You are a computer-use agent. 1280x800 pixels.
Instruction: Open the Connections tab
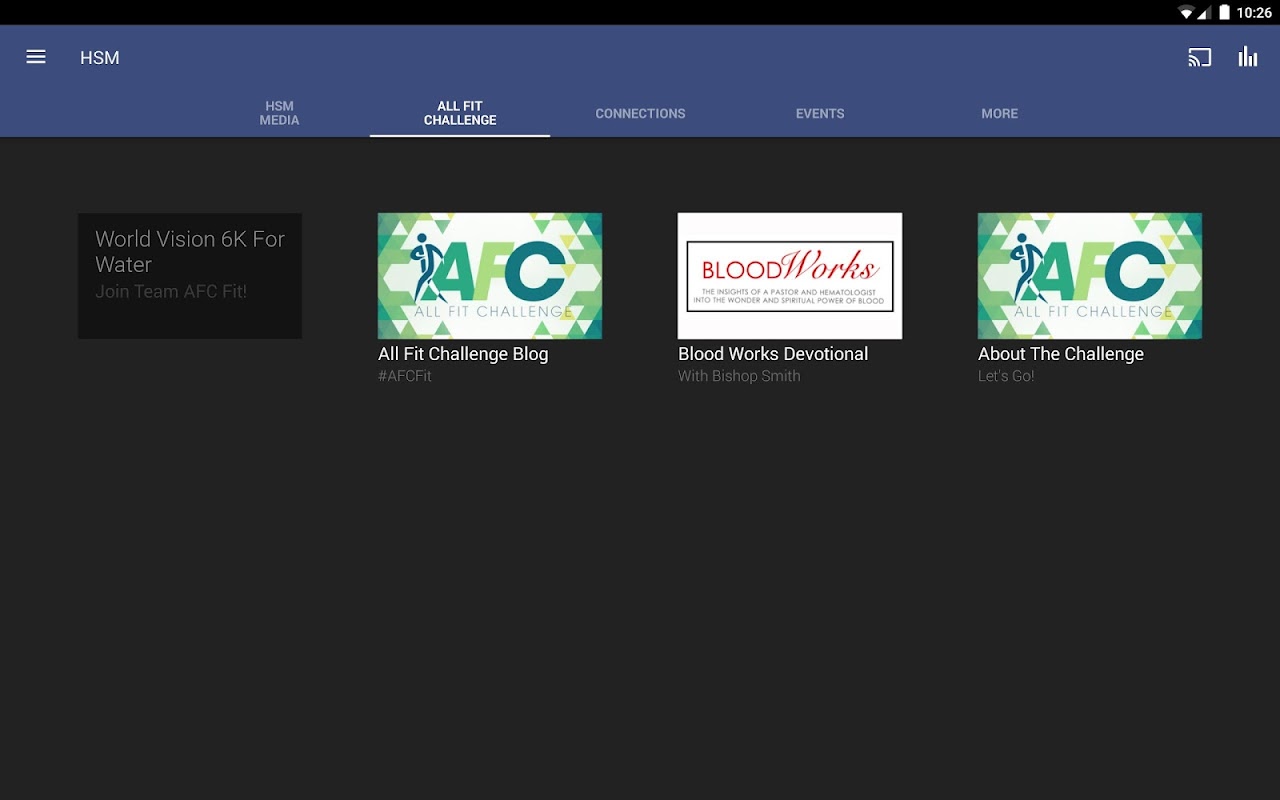640,113
